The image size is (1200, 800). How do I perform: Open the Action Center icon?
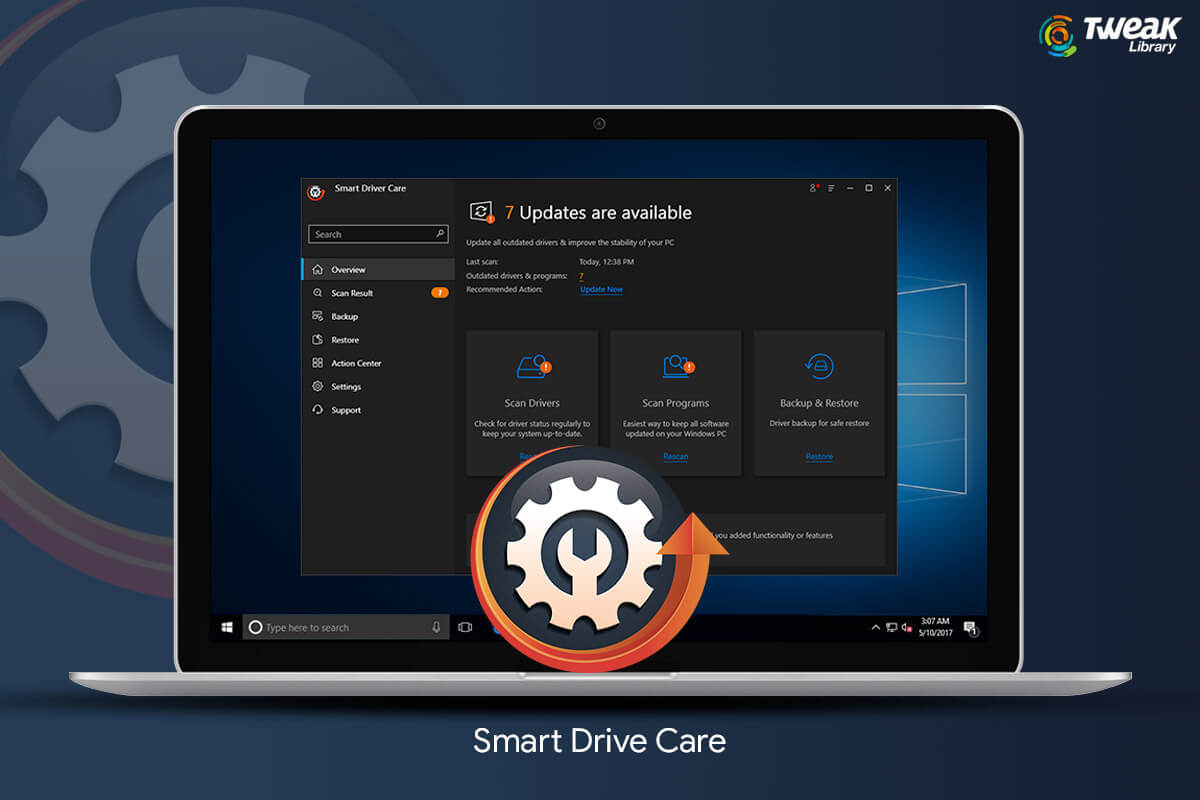[317, 362]
